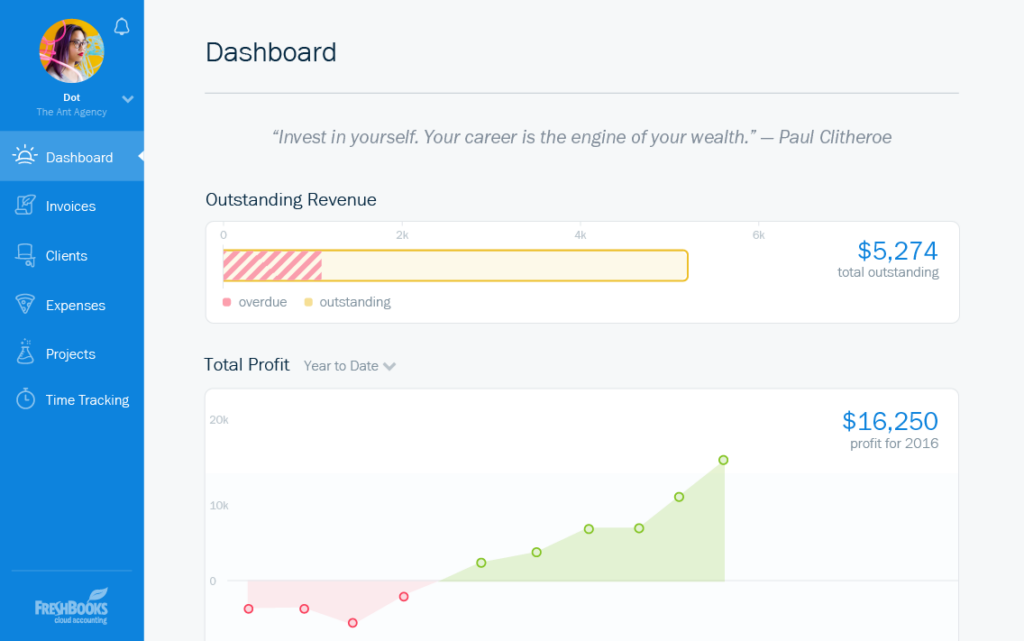1024x641 pixels.
Task: Select the lowest red loss data point
Action: pos(353,622)
